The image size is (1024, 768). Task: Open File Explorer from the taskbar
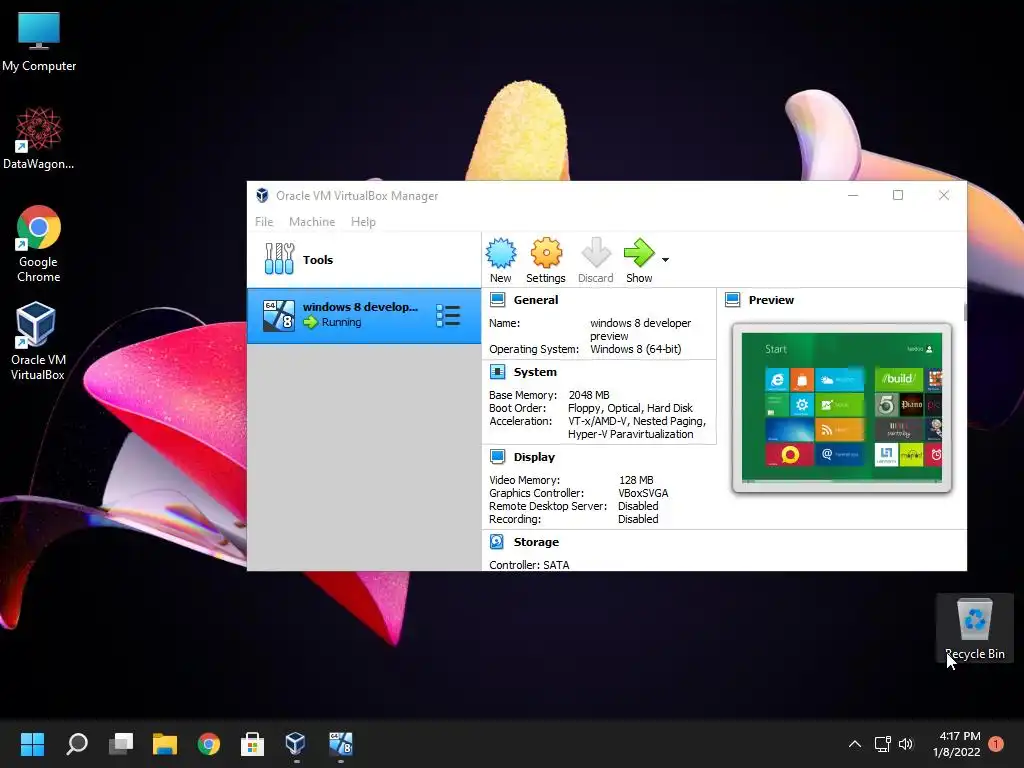pyautogui.click(x=165, y=744)
